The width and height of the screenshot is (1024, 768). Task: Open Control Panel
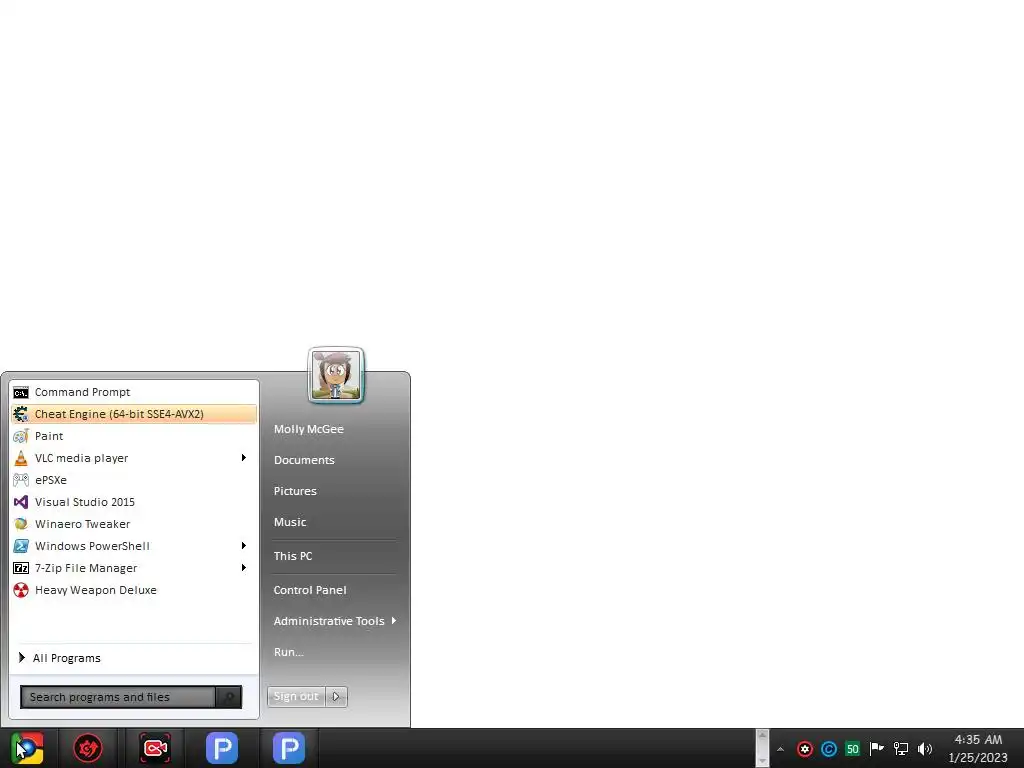coord(310,590)
